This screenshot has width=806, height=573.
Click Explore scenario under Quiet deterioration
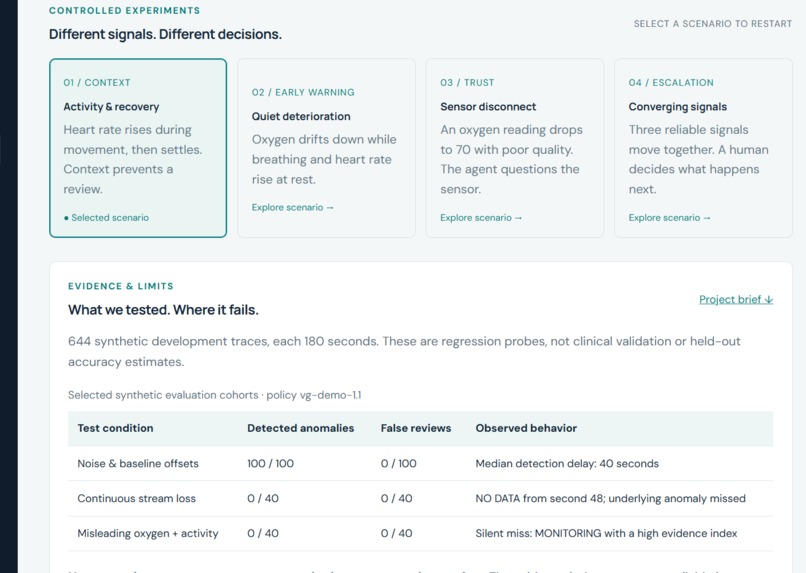pyautogui.click(x=292, y=208)
